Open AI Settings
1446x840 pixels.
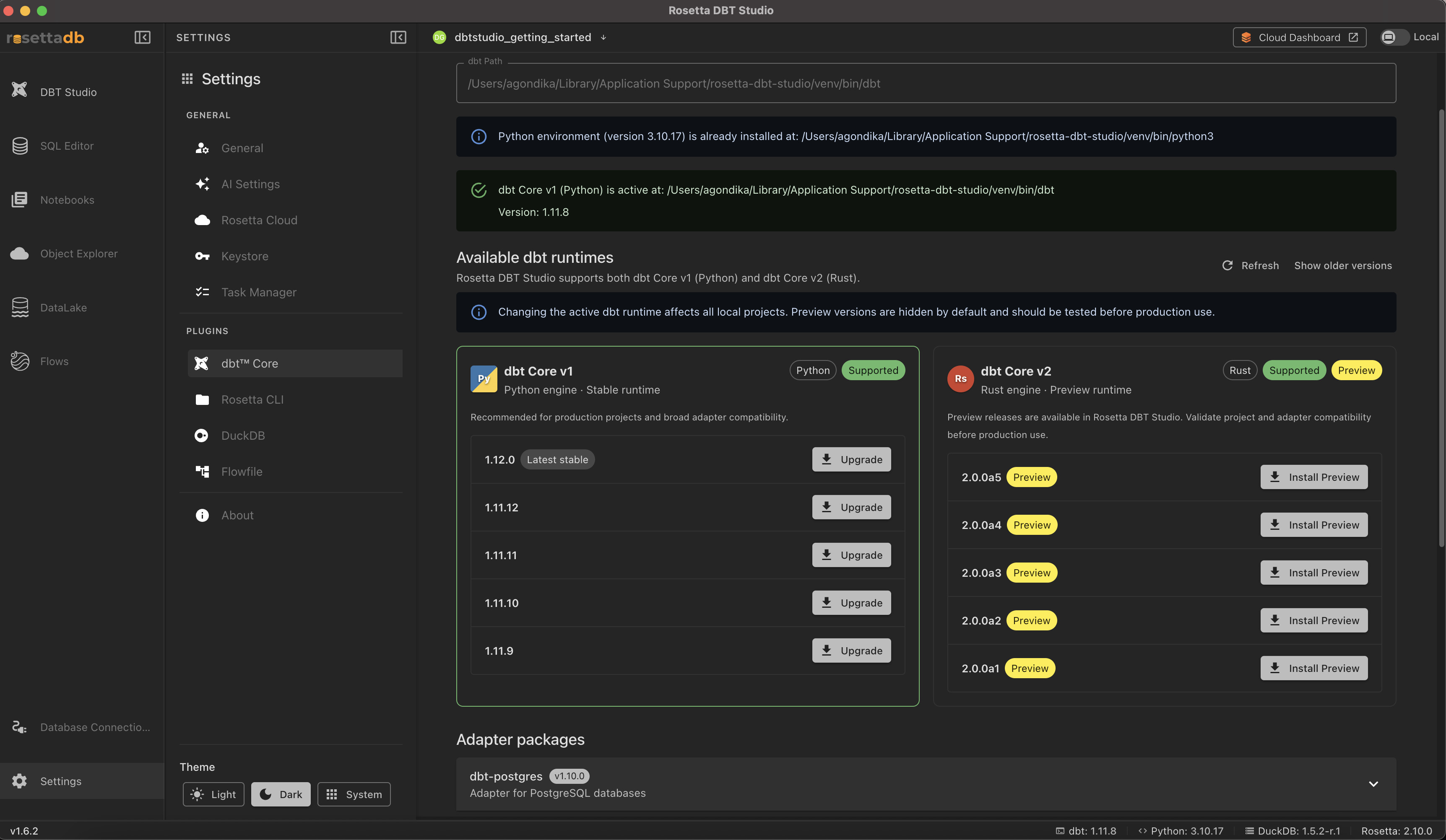(295, 184)
